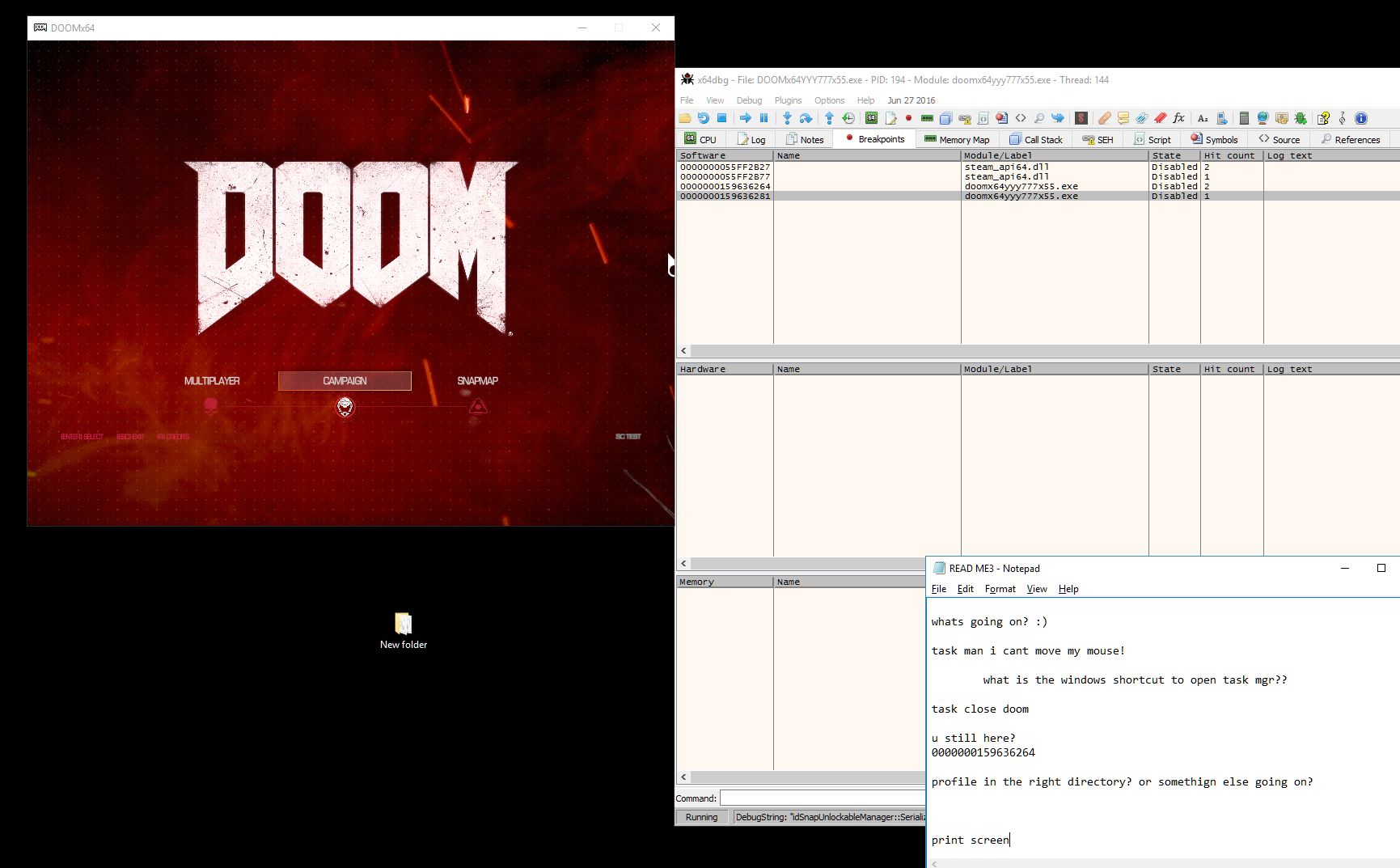Open string references with the Az icon
This screenshot has height=868, width=1400.
1203,118
